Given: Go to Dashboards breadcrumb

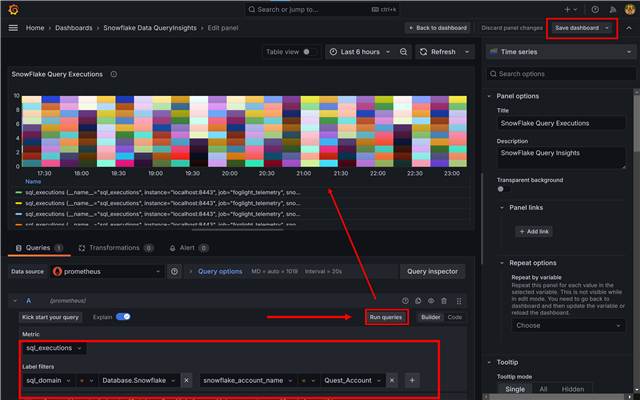Looking at the screenshot, I should (74, 28).
